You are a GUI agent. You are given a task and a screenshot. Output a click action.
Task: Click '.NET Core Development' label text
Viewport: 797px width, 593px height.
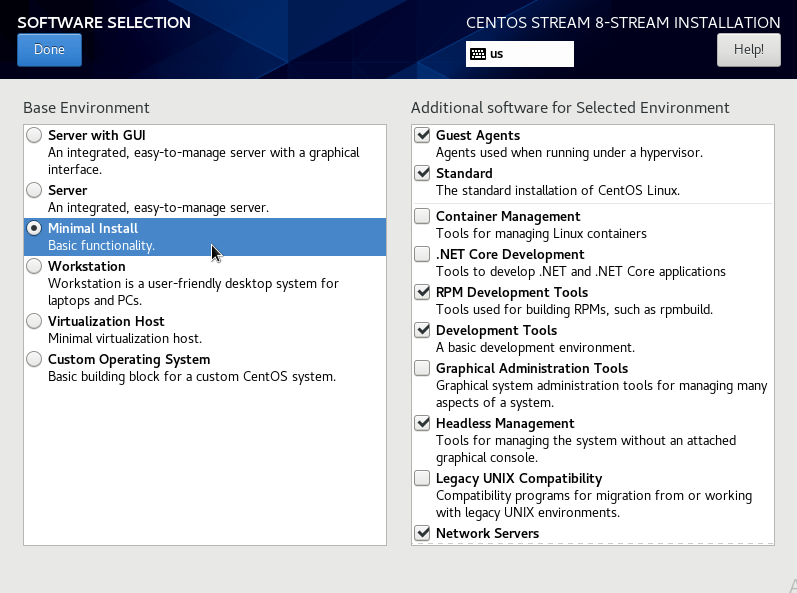pyautogui.click(x=510, y=254)
